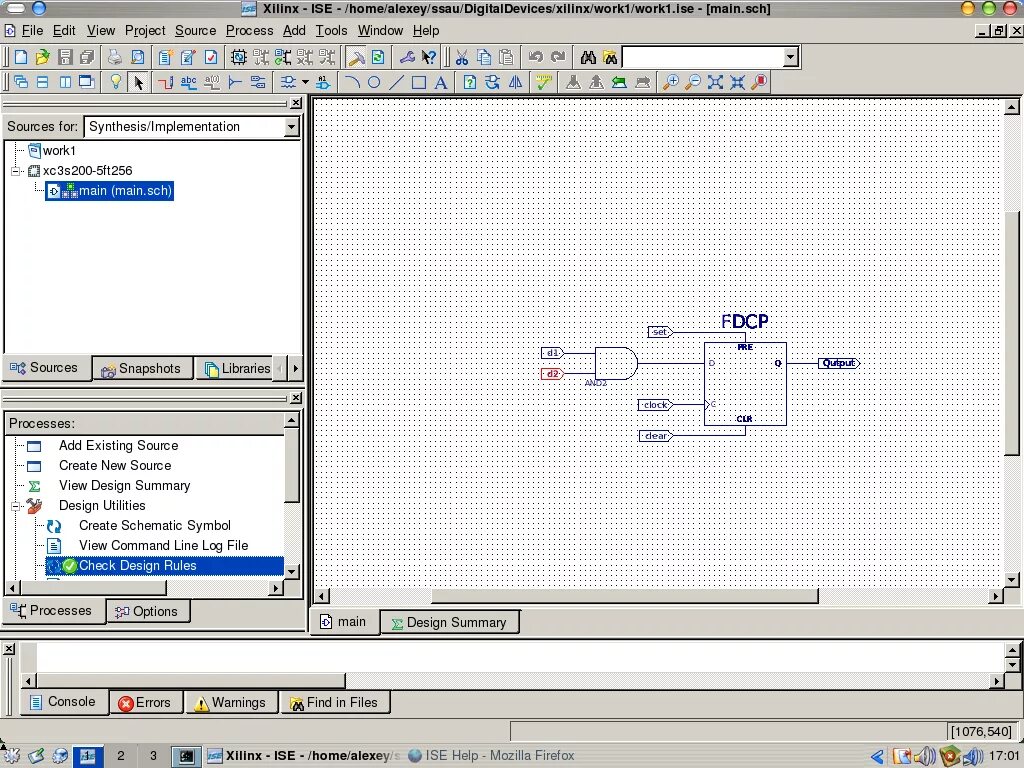Screen dimensions: 1024x768
Task: Select the Add Net Name abc tool
Action: coord(188,82)
